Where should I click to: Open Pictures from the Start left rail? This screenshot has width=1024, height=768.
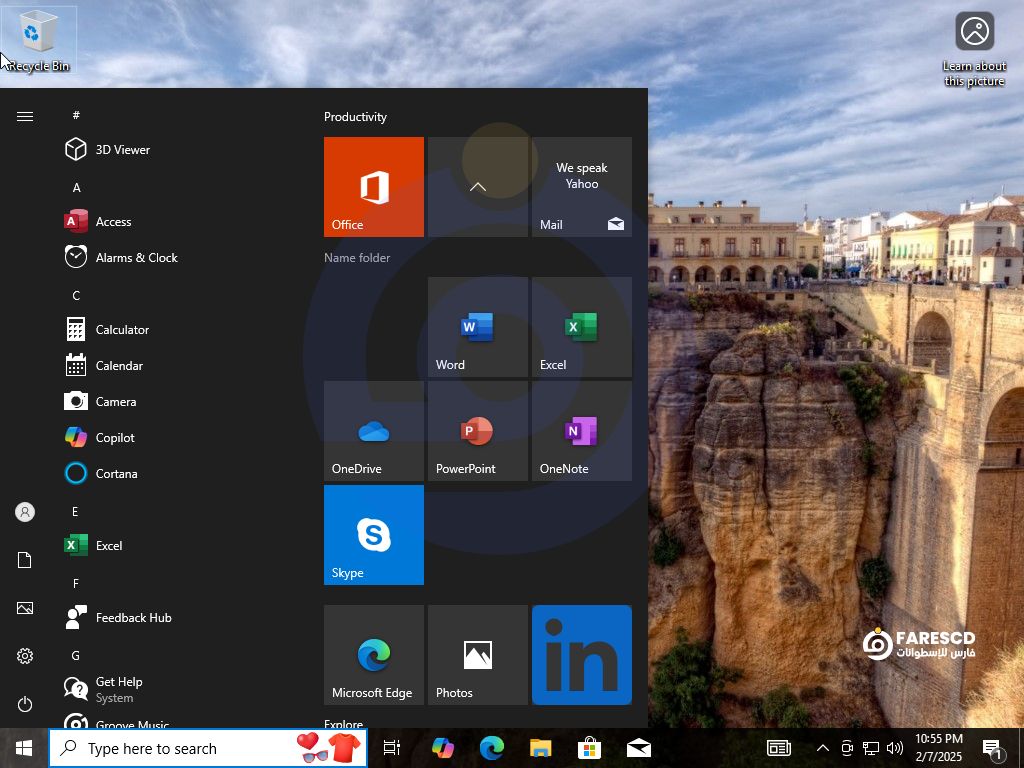[x=25, y=608]
